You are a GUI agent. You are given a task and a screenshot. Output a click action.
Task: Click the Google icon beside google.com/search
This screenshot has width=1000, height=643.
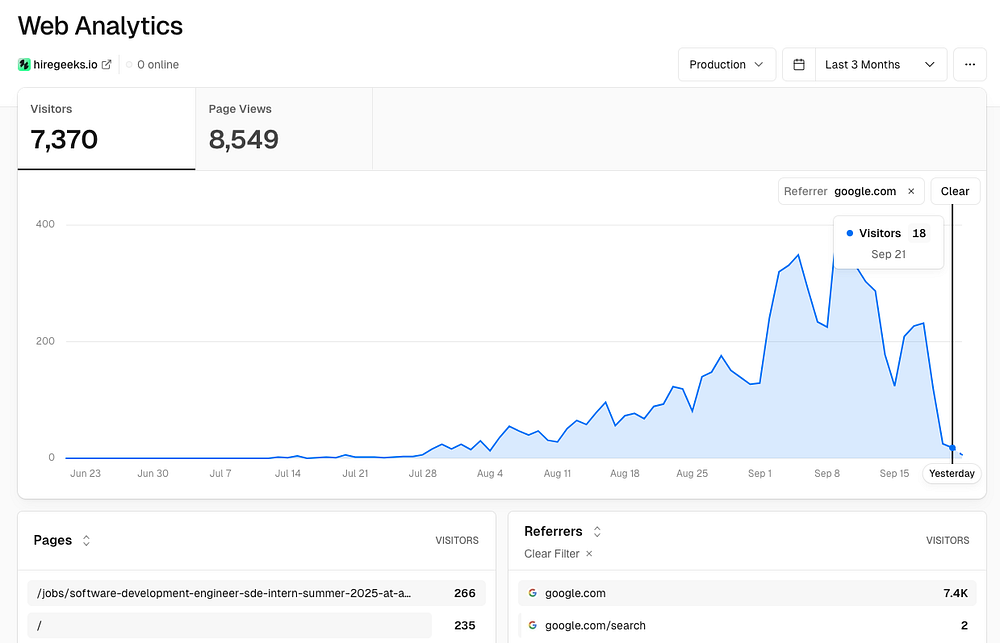pos(533,626)
